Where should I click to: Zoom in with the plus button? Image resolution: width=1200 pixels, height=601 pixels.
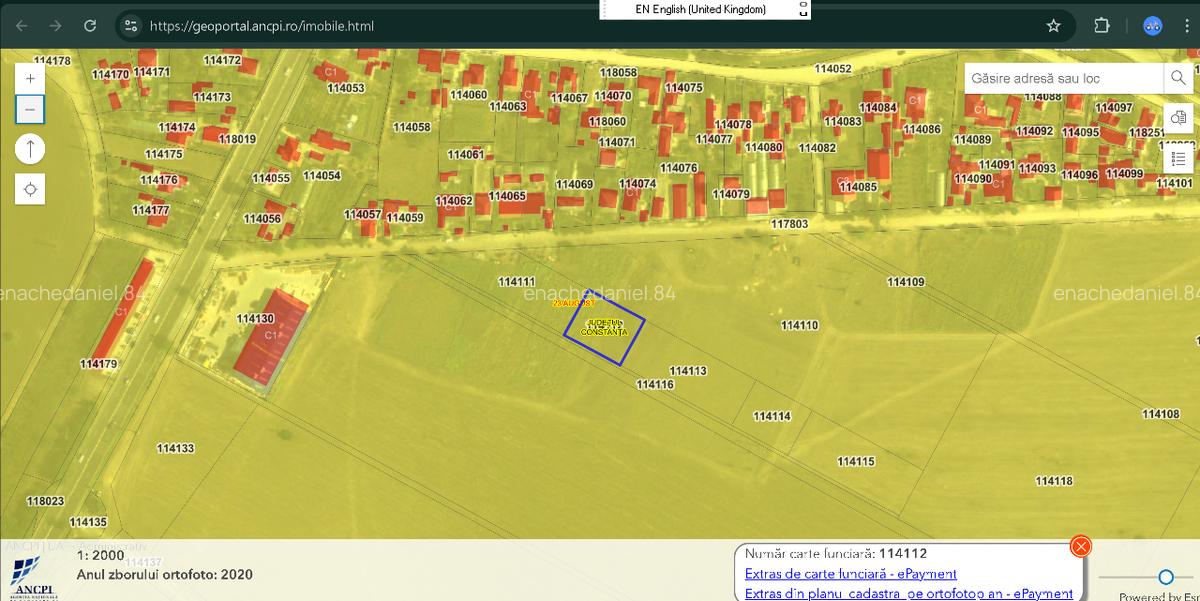[x=30, y=78]
